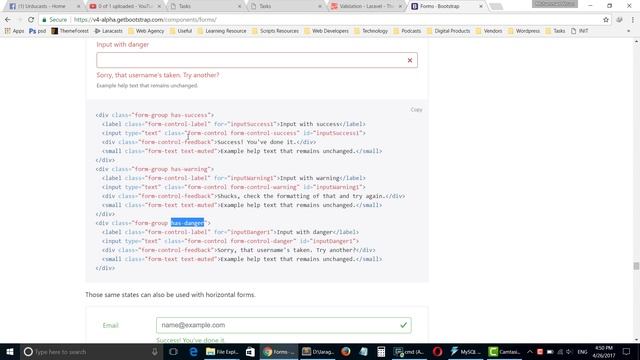Click the extension icon beside the star
Image resolution: width=640 pixels, height=360 pixels.
(x=619, y=20)
